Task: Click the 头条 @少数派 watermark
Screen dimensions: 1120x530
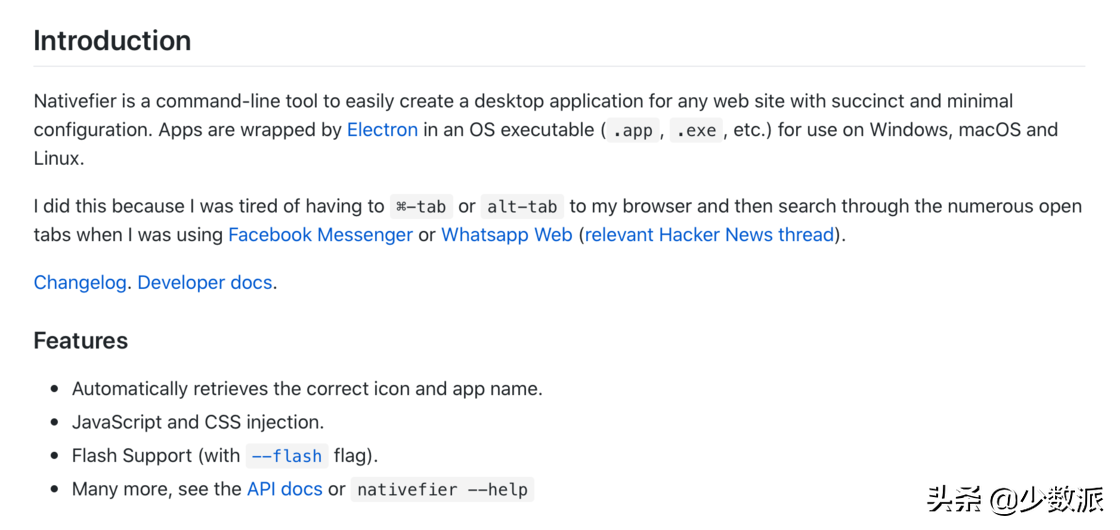Action: point(1014,497)
